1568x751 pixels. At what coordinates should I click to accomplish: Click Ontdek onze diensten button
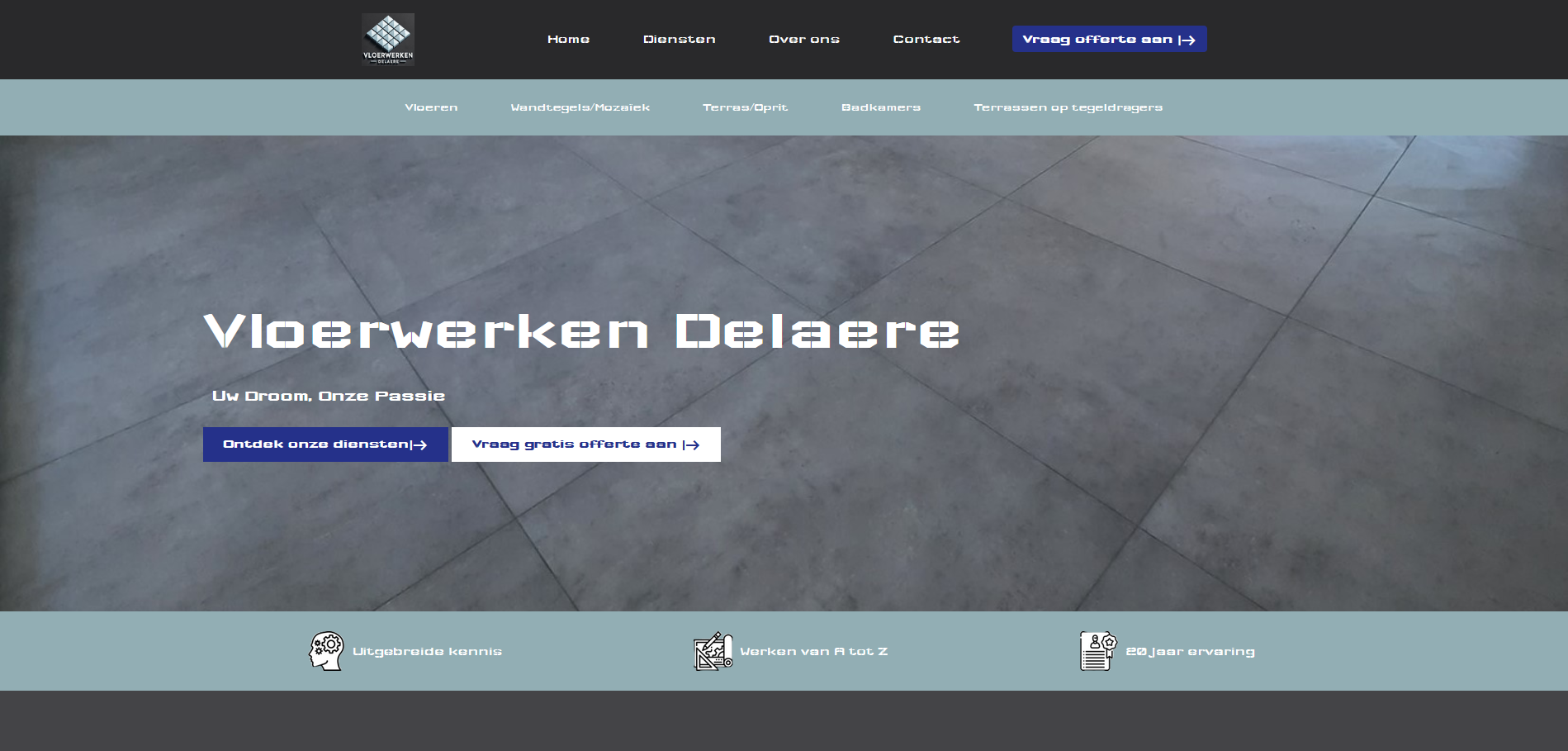click(325, 444)
